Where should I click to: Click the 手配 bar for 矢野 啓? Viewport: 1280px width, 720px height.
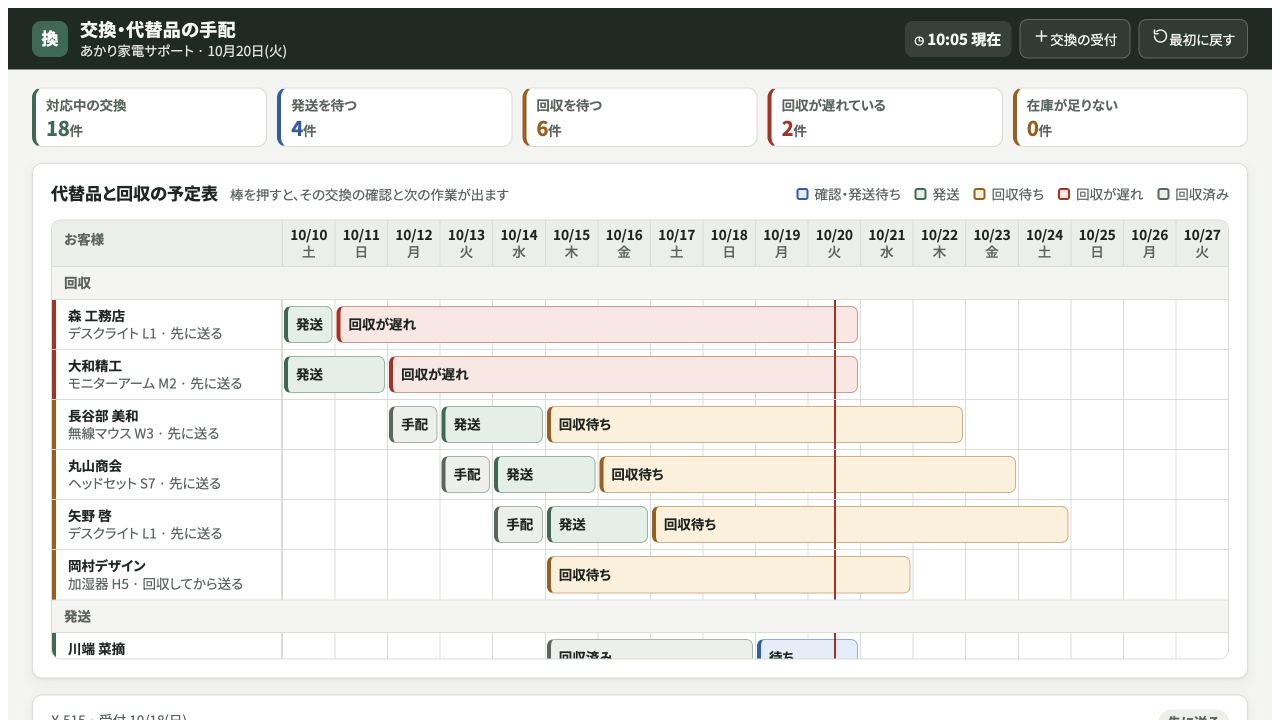[x=518, y=525]
